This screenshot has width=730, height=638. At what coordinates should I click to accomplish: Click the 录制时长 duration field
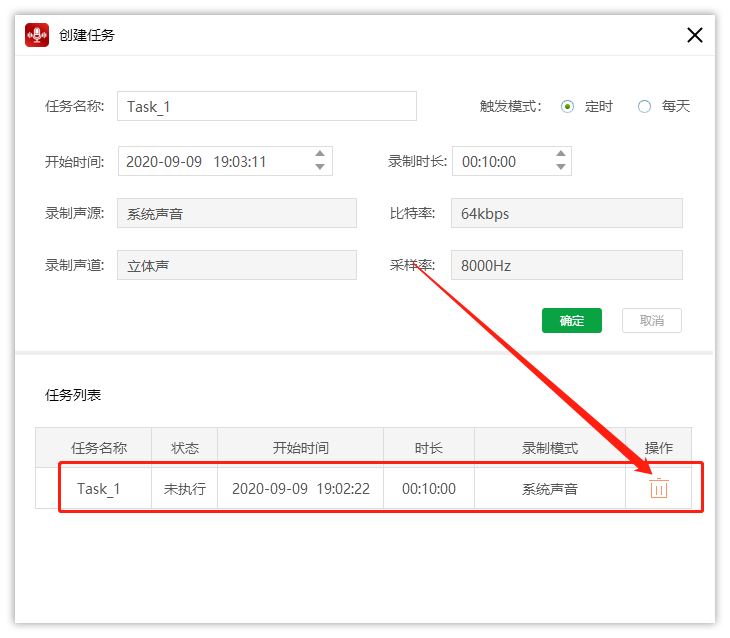click(x=500, y=161)
